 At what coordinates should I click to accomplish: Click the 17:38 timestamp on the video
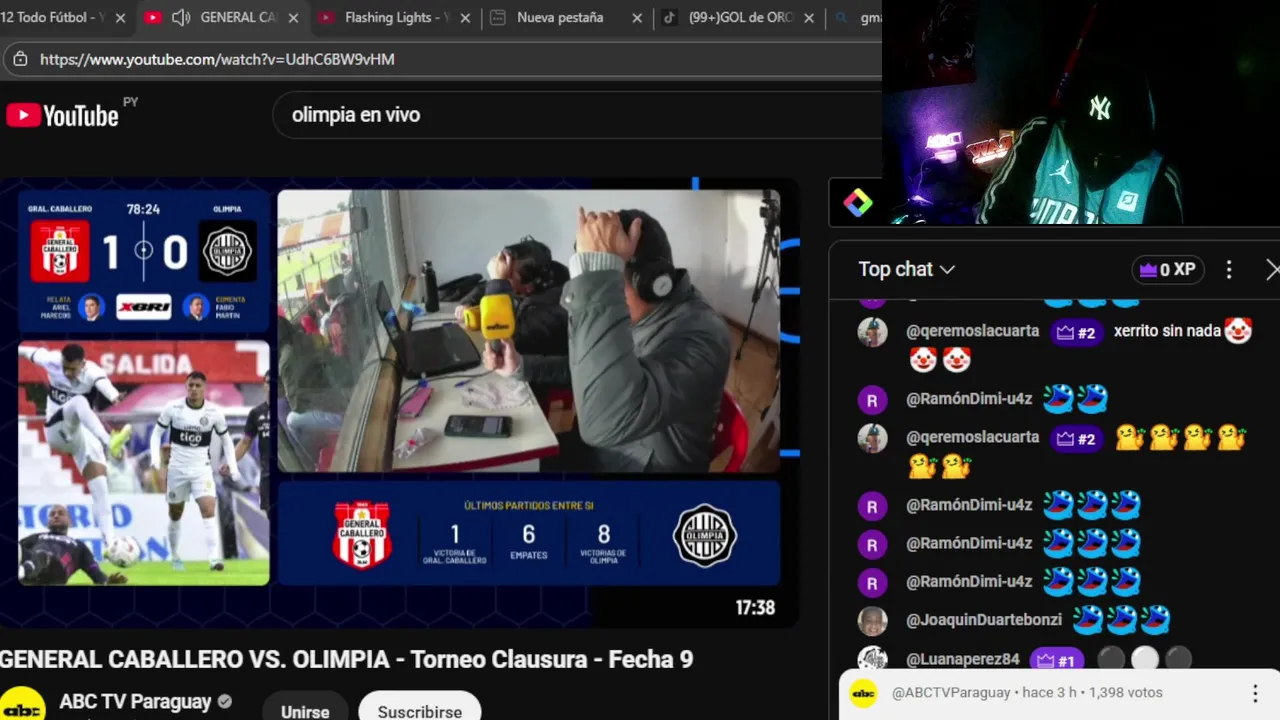click(x=755, y=607)
